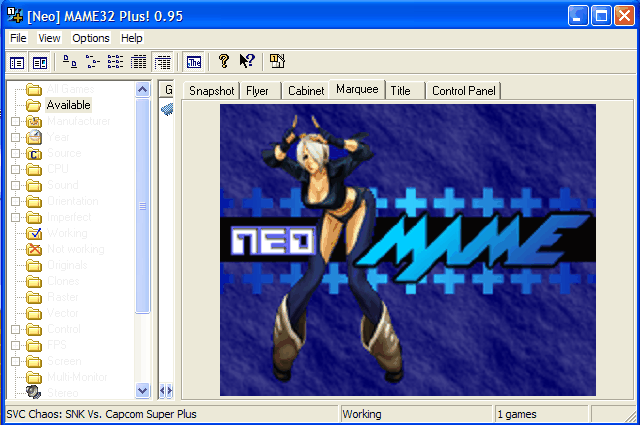Viewport: 640px width, 425px height.
Task: Switch to details view icon
Action: point(138,62)
